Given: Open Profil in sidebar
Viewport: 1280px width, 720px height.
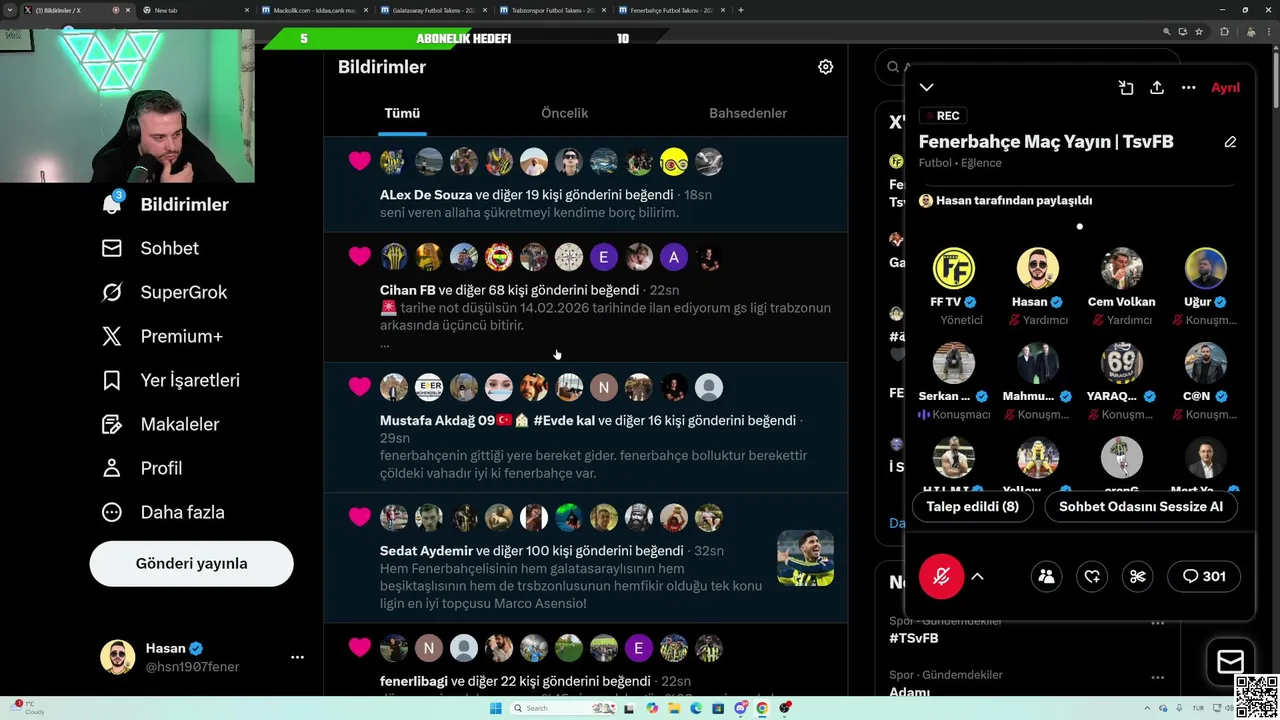Looking at the screenshot, I should tap(142, 468).
